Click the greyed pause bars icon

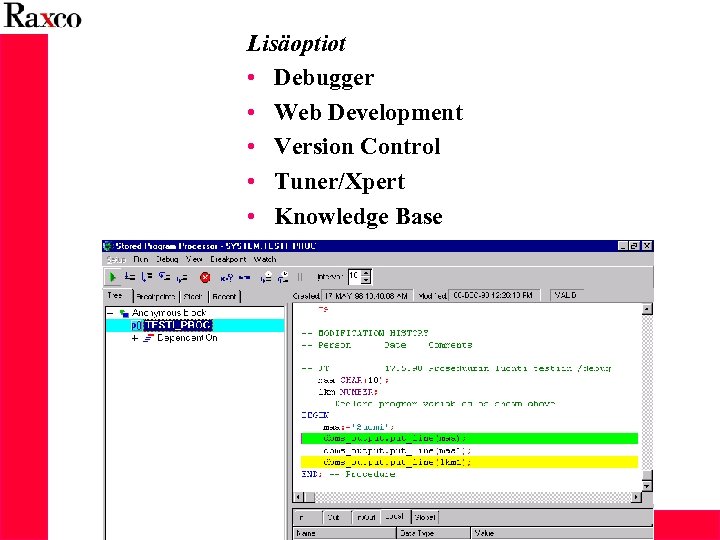[300, 277]
